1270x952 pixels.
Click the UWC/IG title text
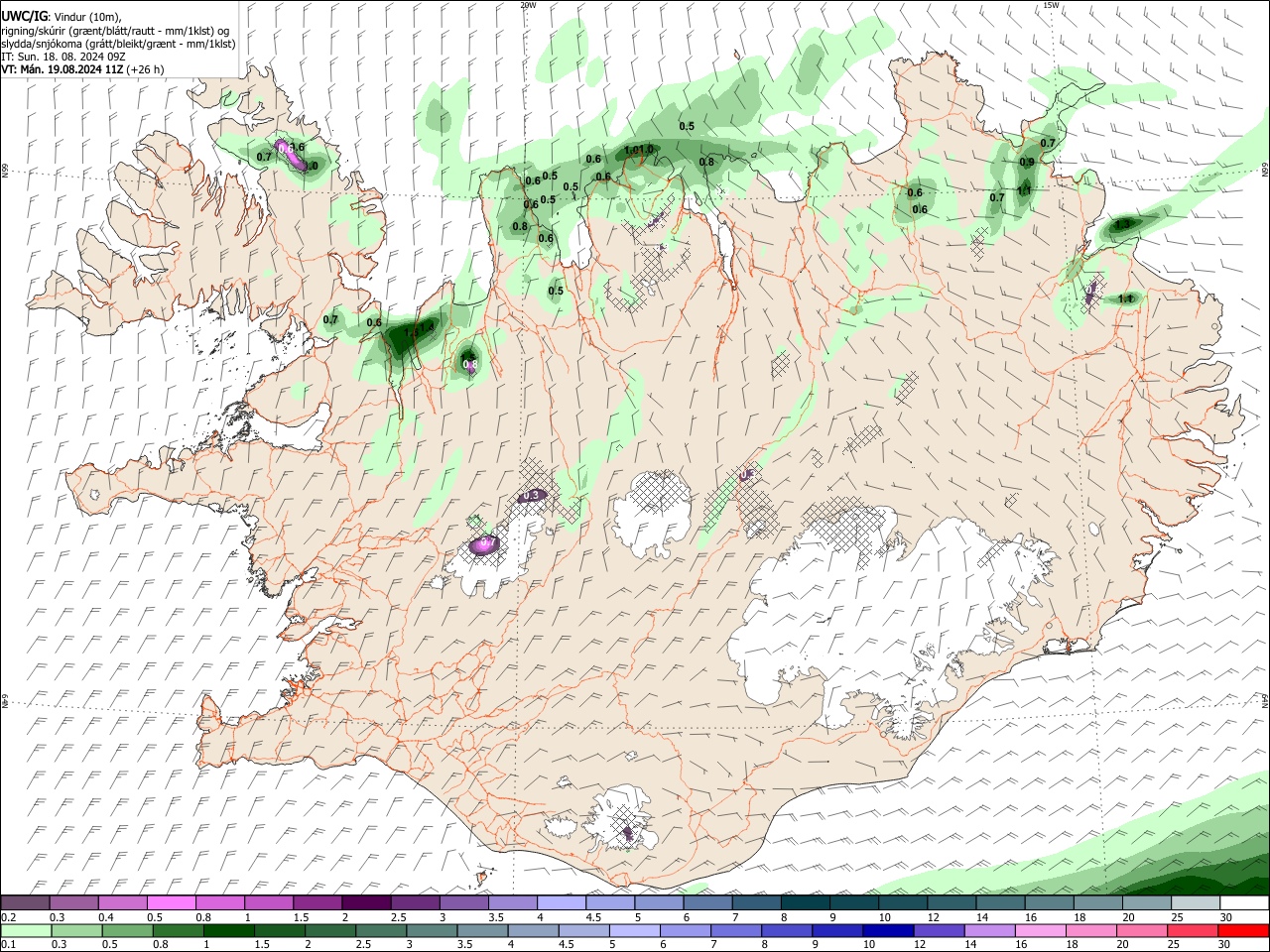pos(23,16)
